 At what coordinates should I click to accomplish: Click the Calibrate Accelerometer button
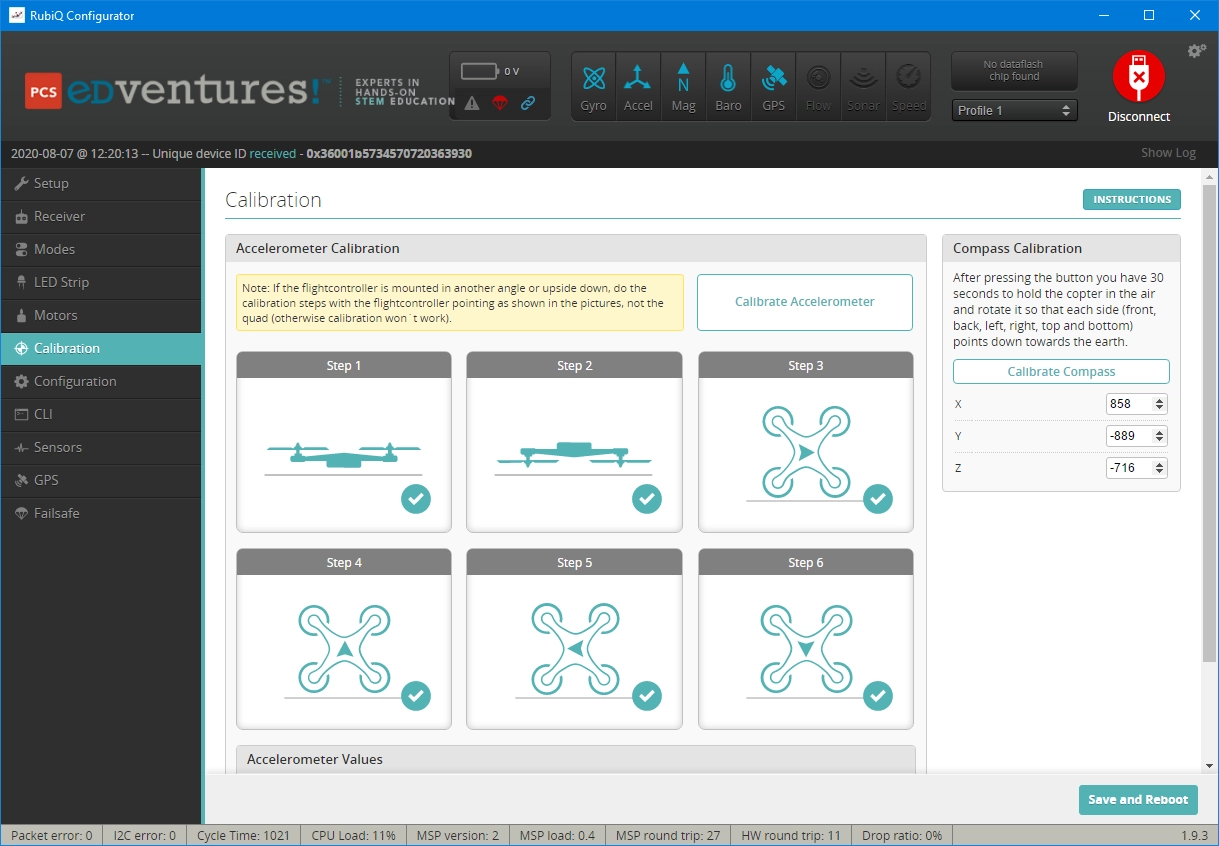click(805, 302)
